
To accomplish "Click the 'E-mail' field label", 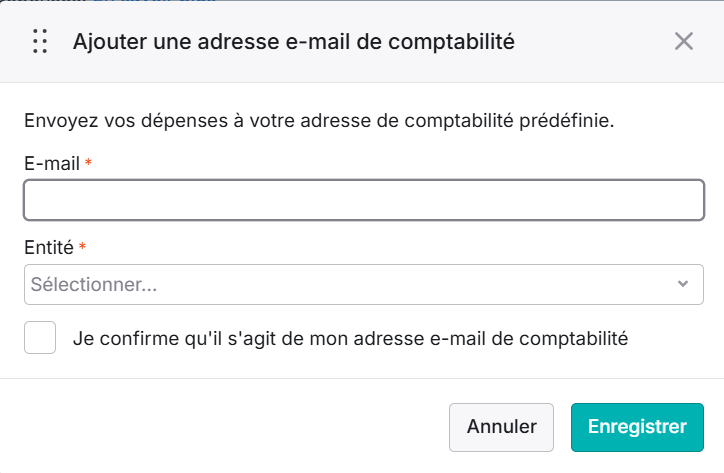I will [52, 164].
